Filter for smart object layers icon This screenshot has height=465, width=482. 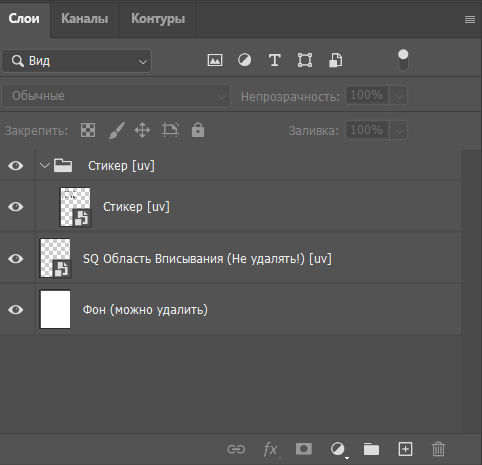pyautogui.click(x=335, y=60)
